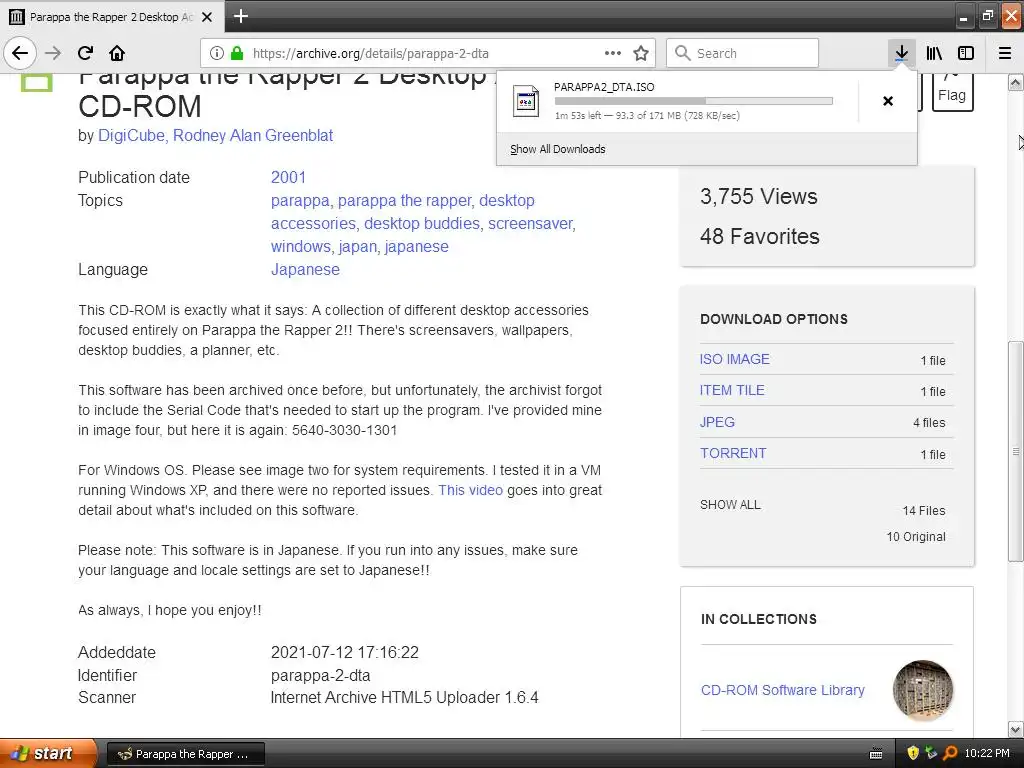1024x768 pixels.
Task: Click the 3,755 Views text
Action: coord(759,197)
